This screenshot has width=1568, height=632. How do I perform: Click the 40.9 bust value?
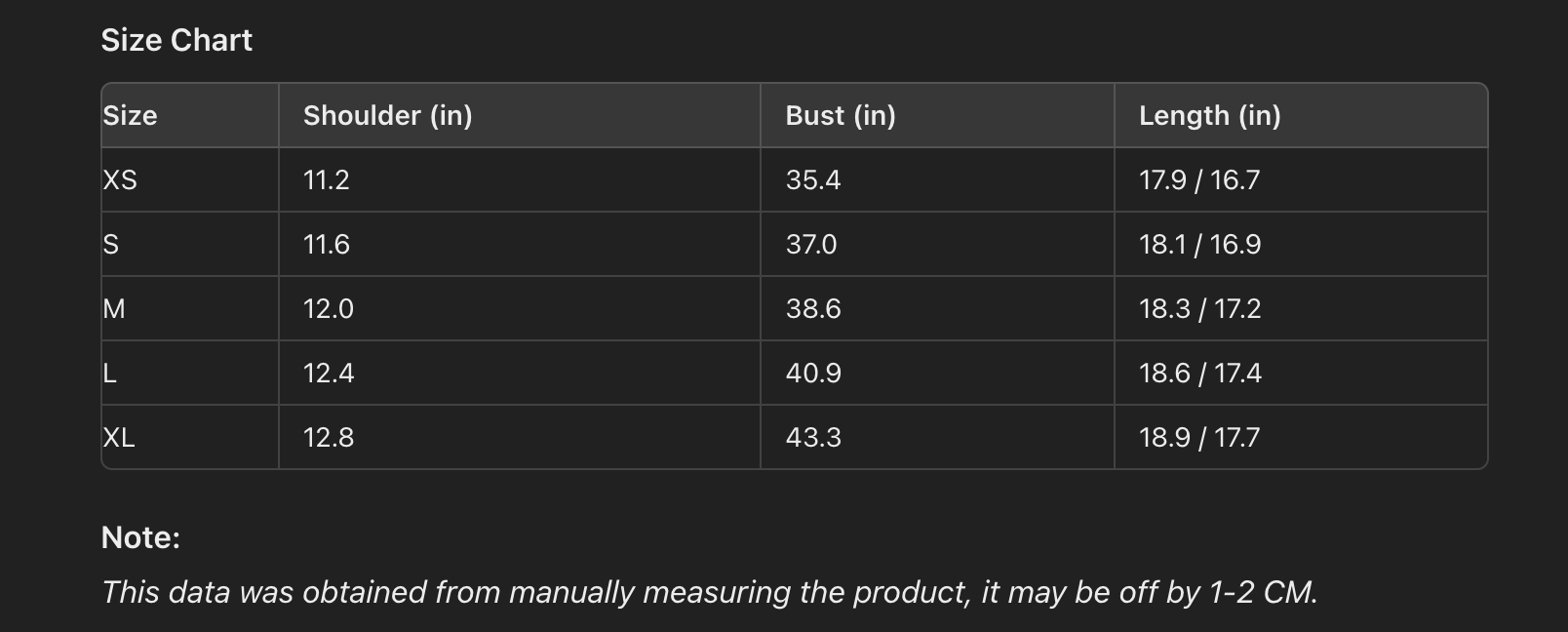(x=812, y=373)
